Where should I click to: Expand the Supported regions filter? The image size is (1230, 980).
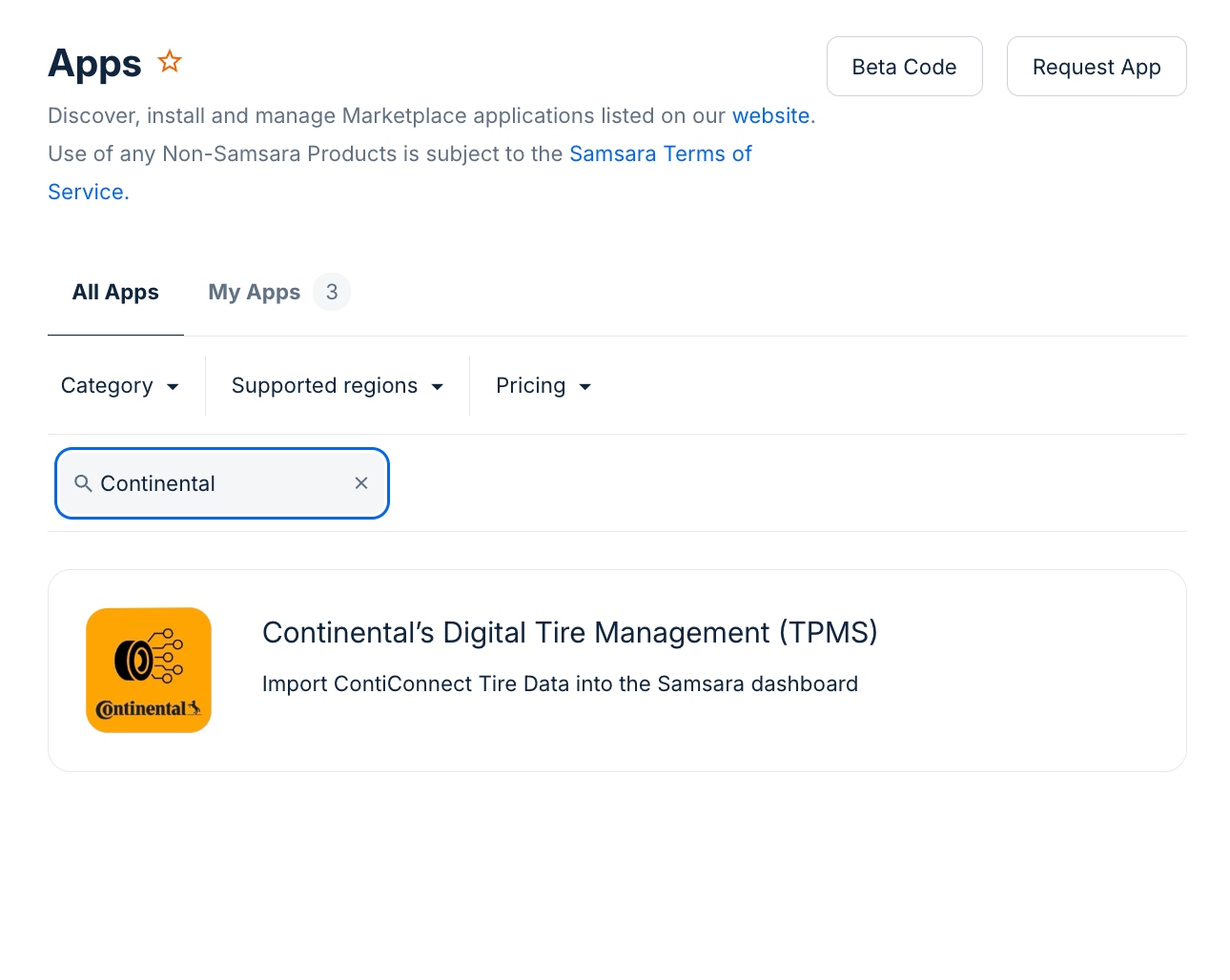(338, 386)
